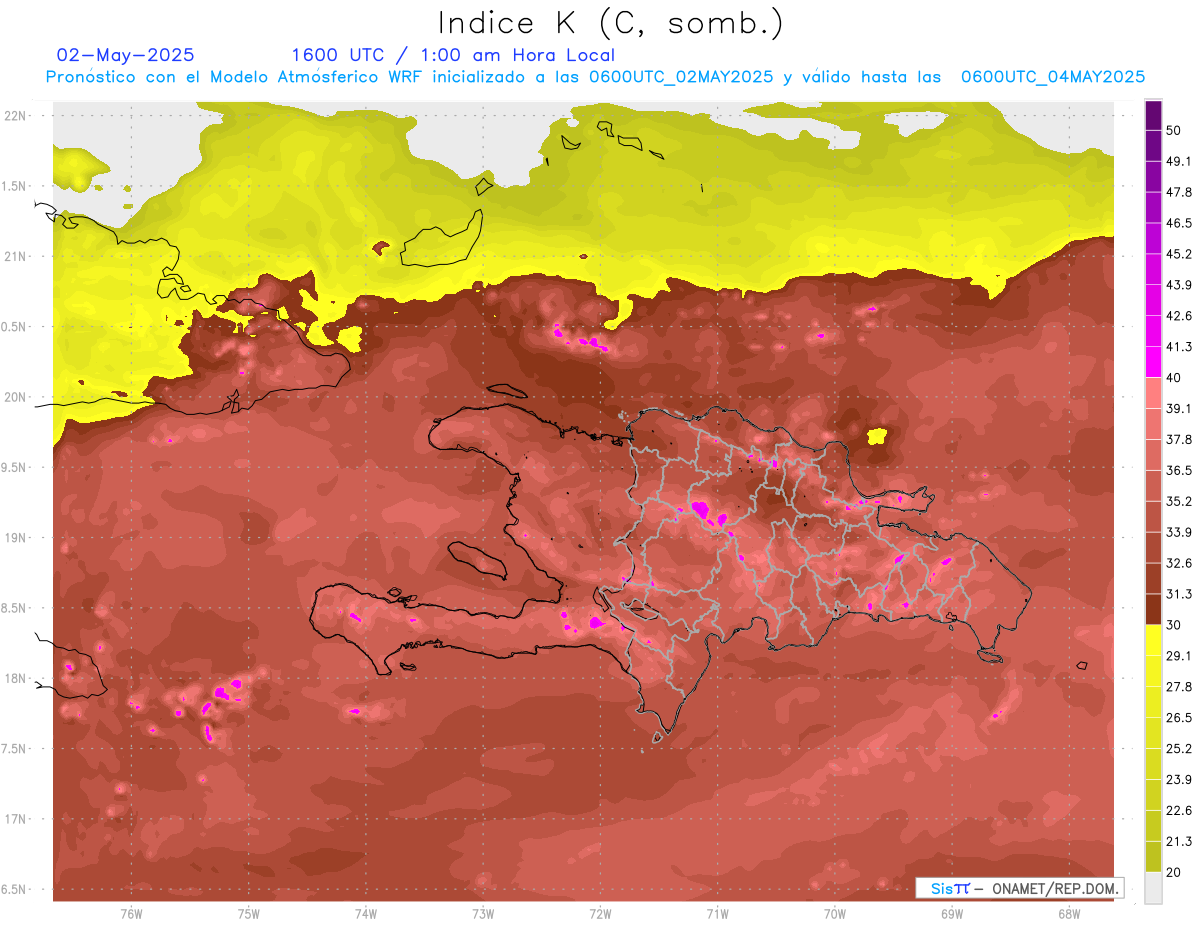This screenshot has width=1200, height=927.
Task: Click the "17N" latitude label
Action: (x=17, y=819)
